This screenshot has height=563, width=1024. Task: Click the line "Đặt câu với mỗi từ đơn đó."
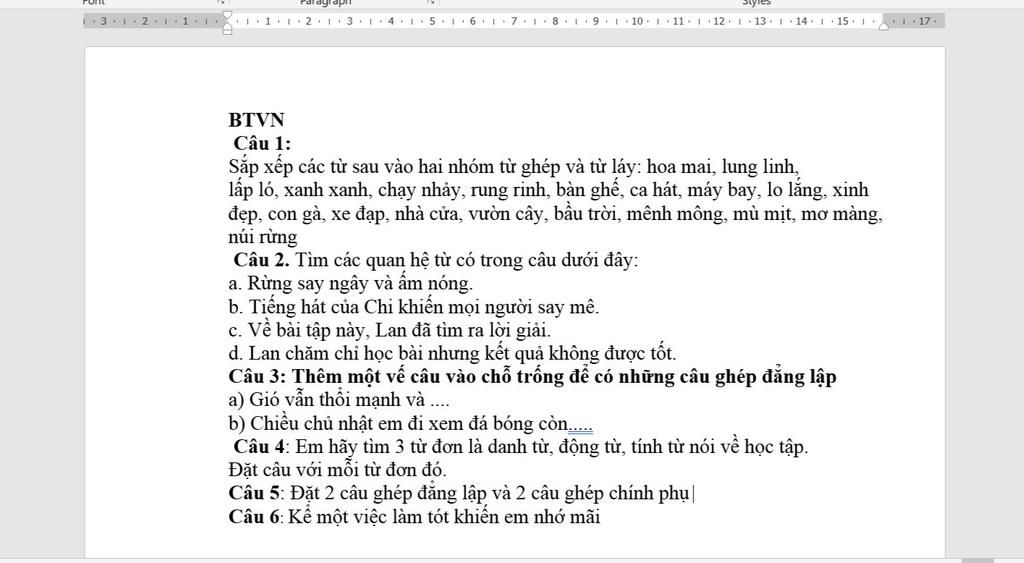point(338,470)
